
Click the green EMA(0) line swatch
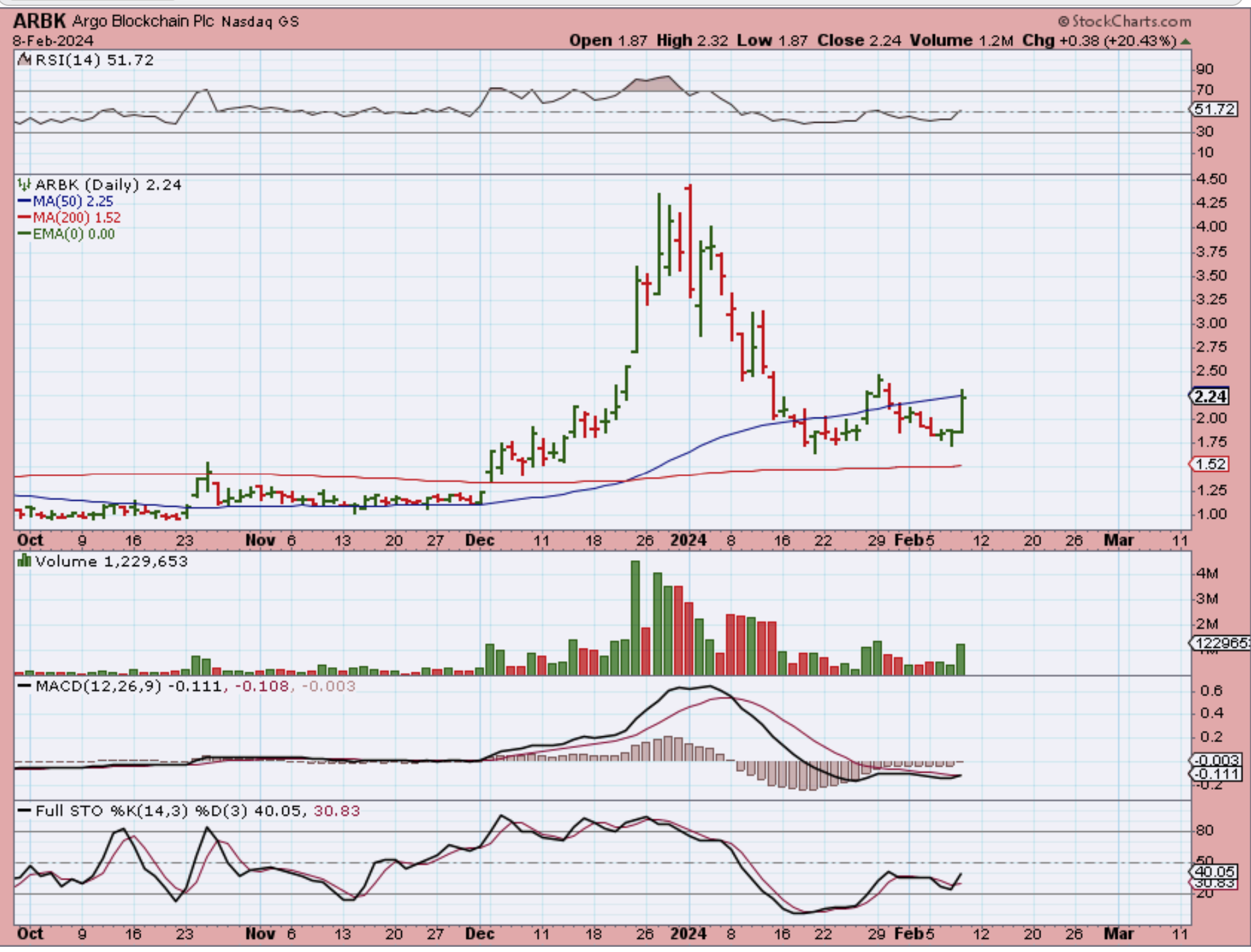[24, 234]
